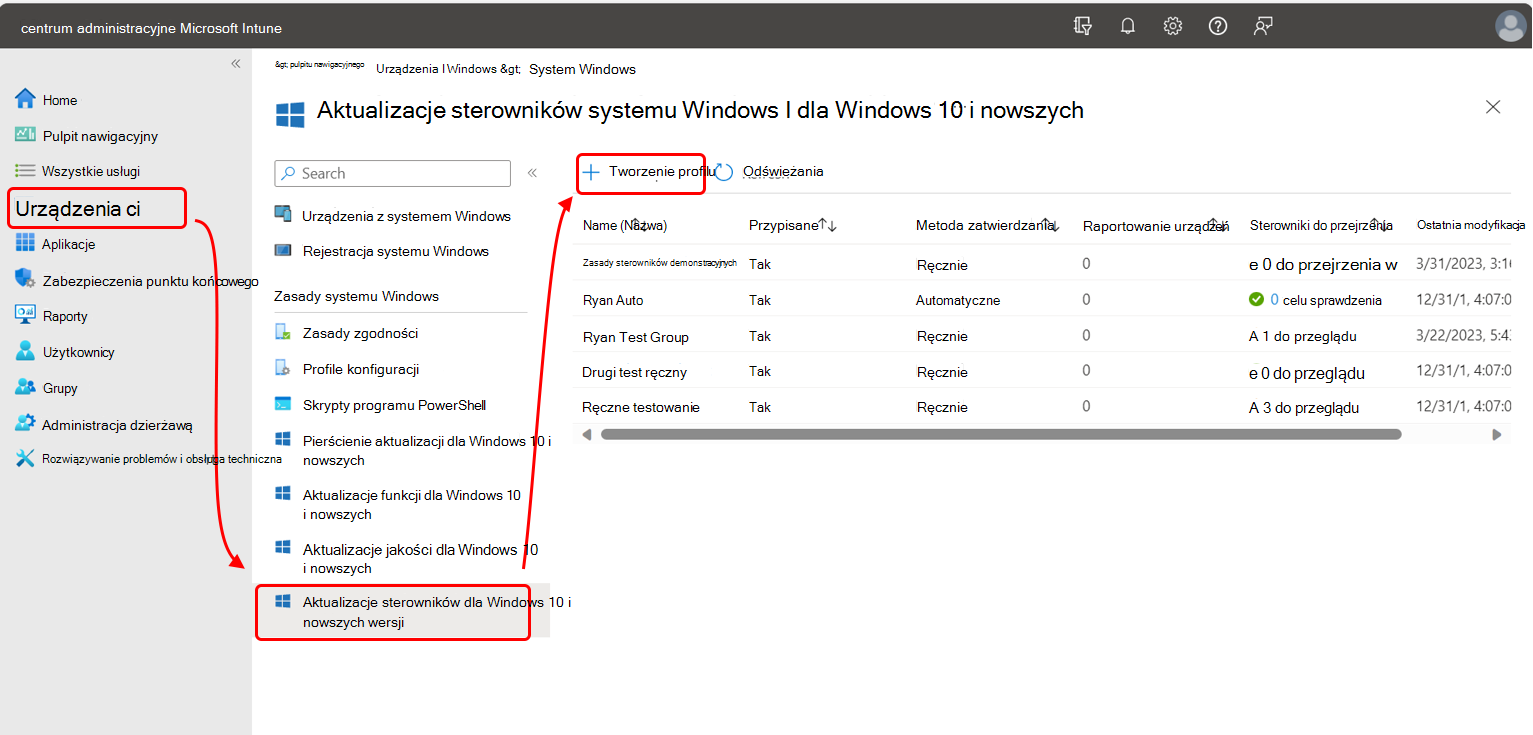Open Urządzenia in the left navigation
Viewport: 1533px width, 735px height.
tap(97, 208)
